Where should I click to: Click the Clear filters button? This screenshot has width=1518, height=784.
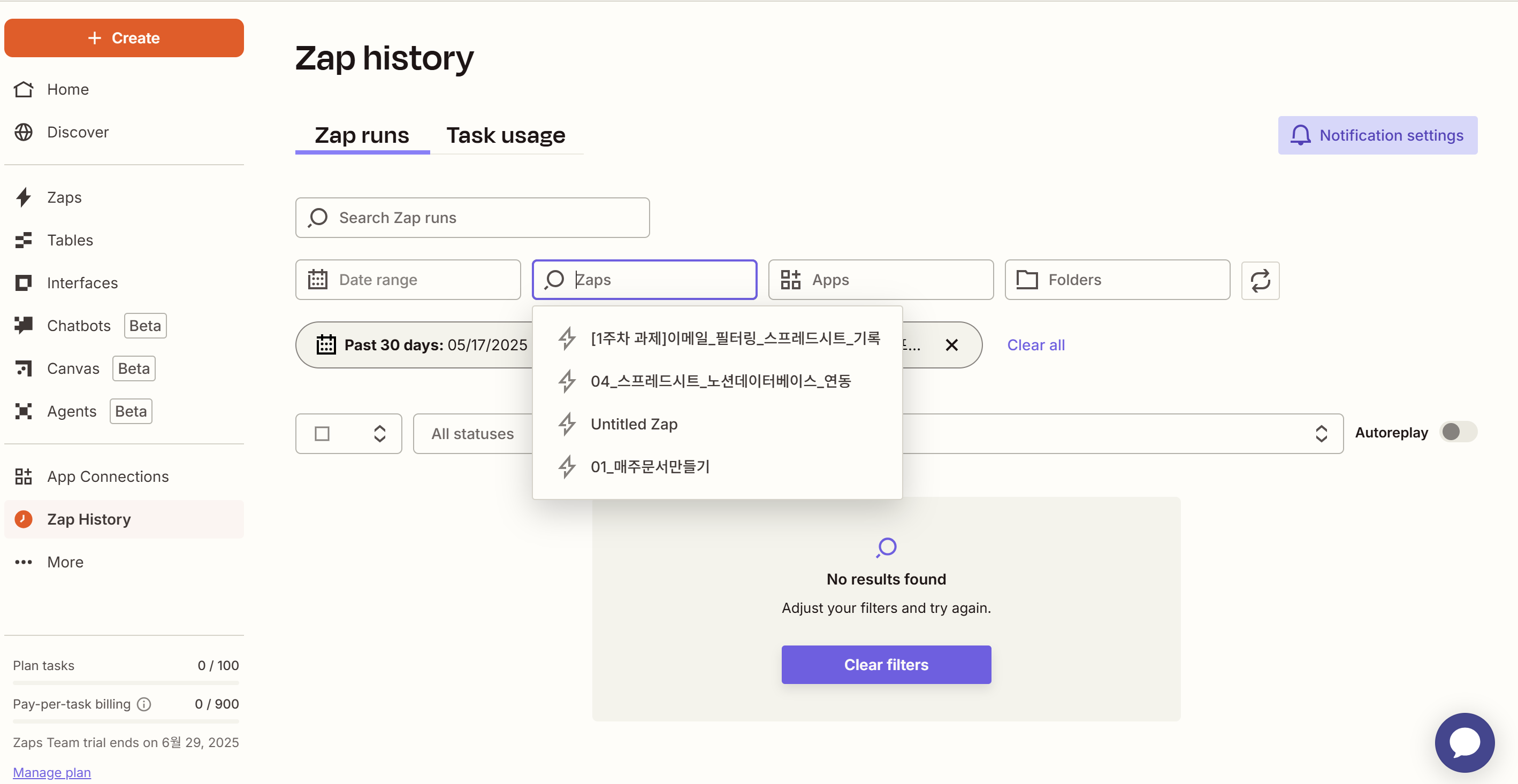[886, 665]
